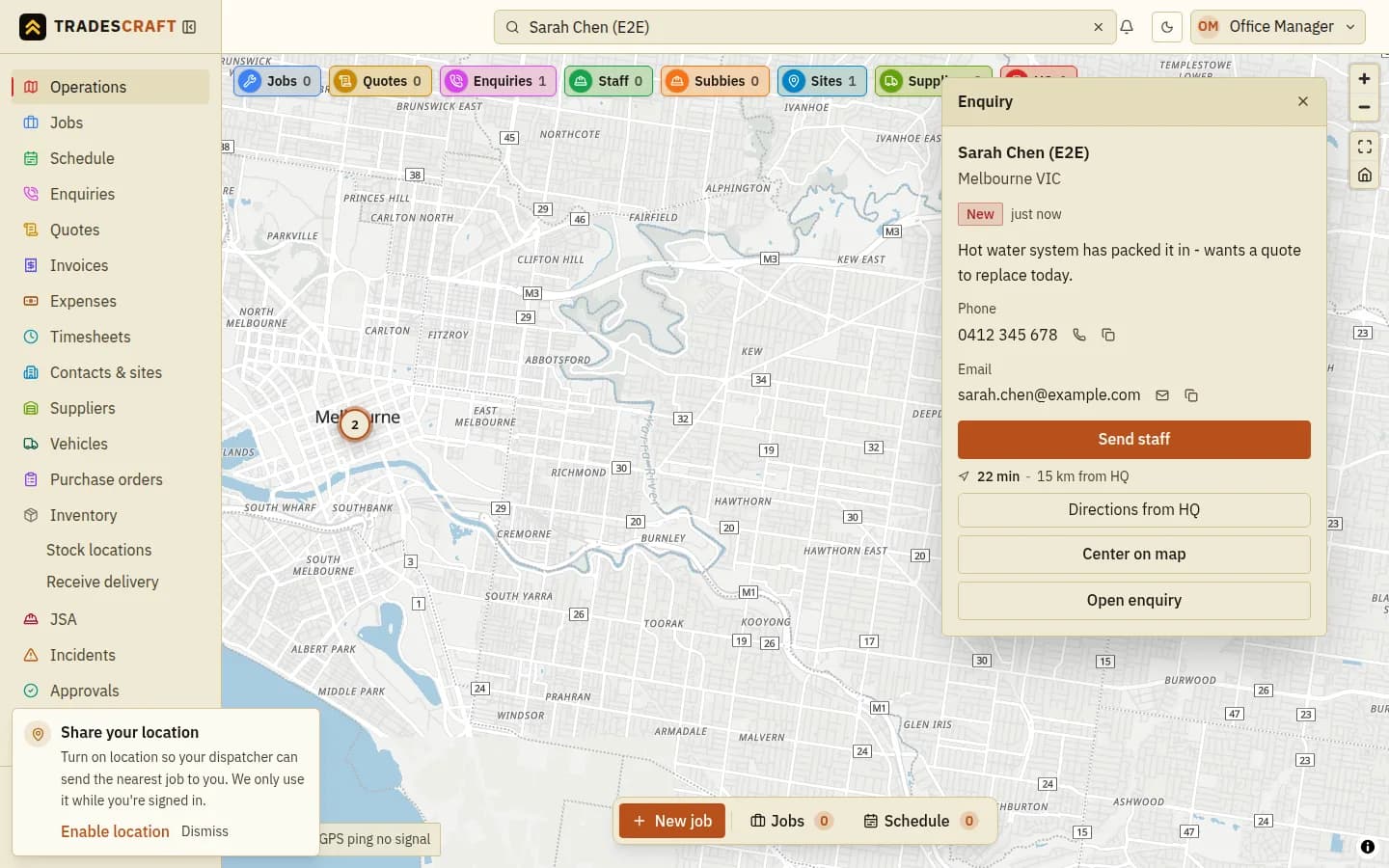The image size is (1389, 868).
Task: Create a New job from bottom bar
Action: (672, 821)
